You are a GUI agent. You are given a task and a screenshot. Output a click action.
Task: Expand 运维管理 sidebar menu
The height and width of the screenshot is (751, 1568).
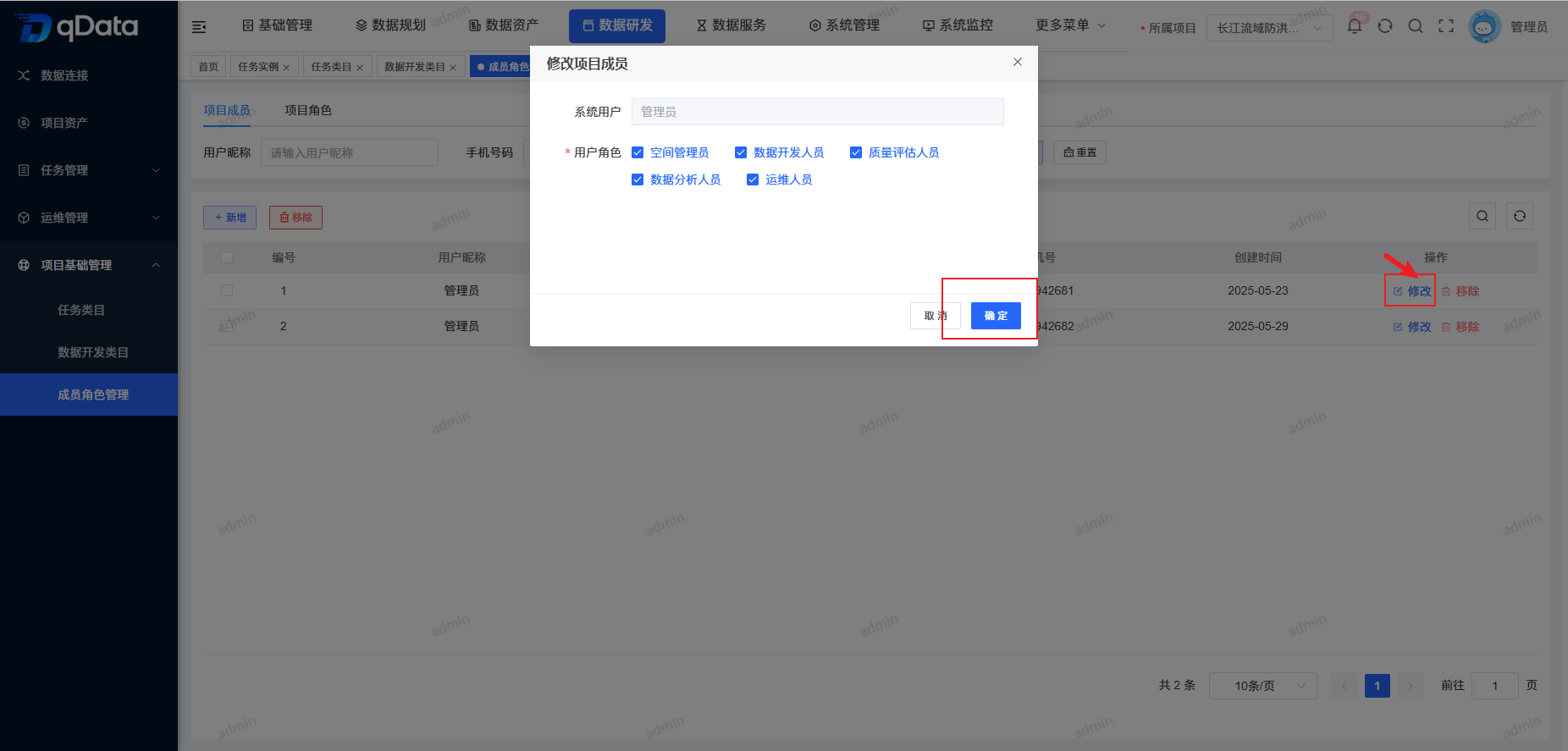[x=89, y=218]
